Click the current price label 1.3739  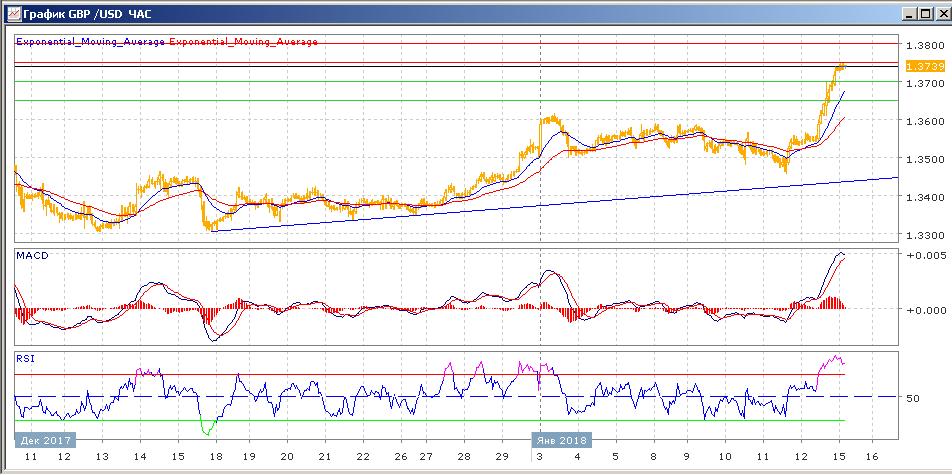[x=925, y=66]
